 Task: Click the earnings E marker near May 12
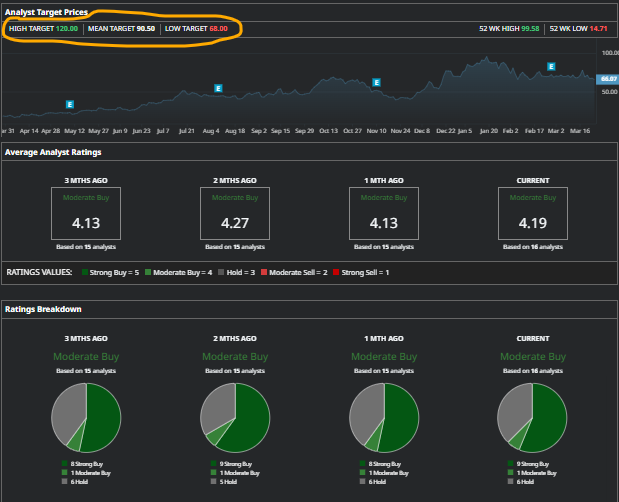tap(69, 104)
